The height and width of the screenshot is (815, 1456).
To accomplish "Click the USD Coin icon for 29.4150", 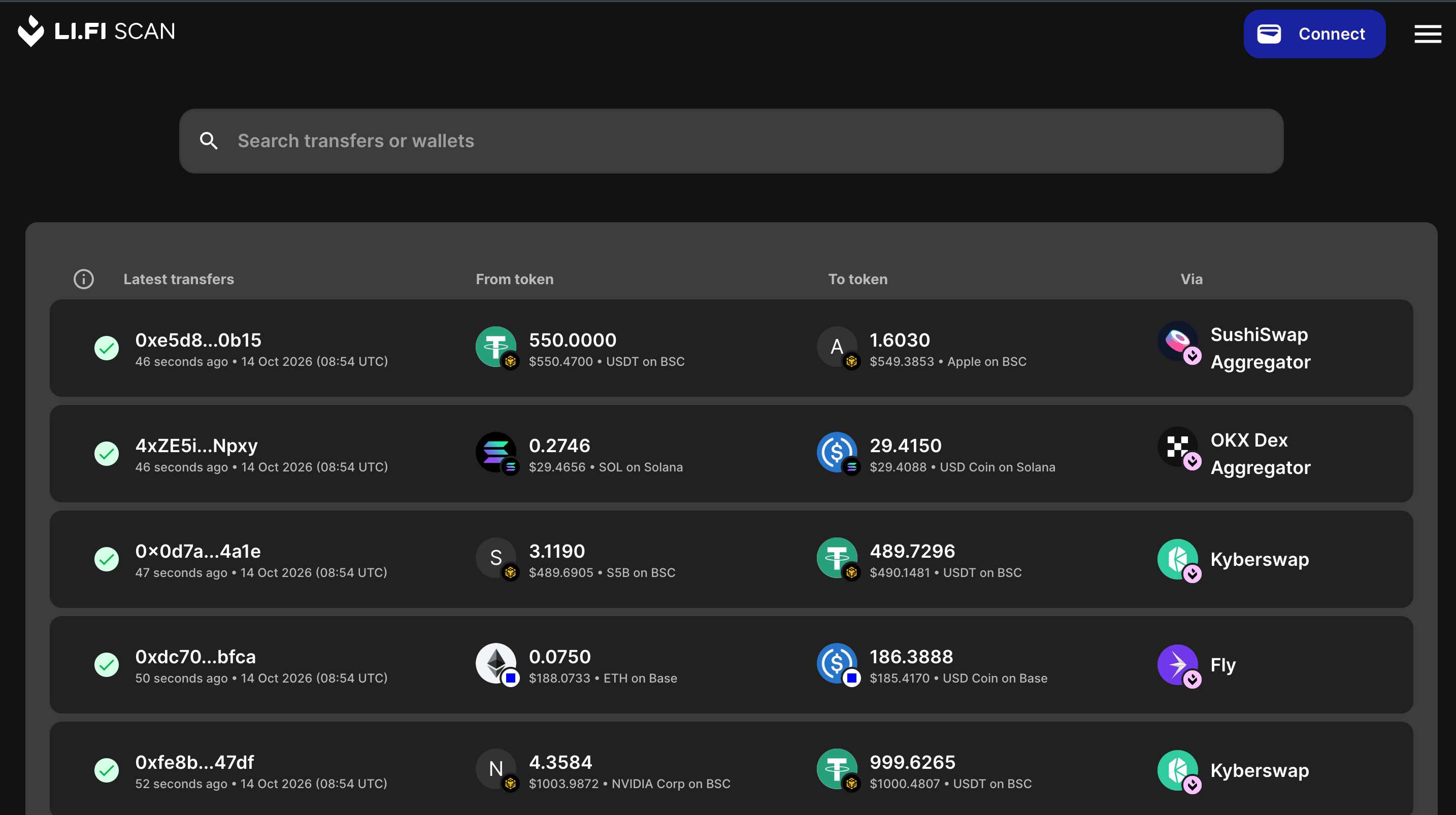I will 837,452.
